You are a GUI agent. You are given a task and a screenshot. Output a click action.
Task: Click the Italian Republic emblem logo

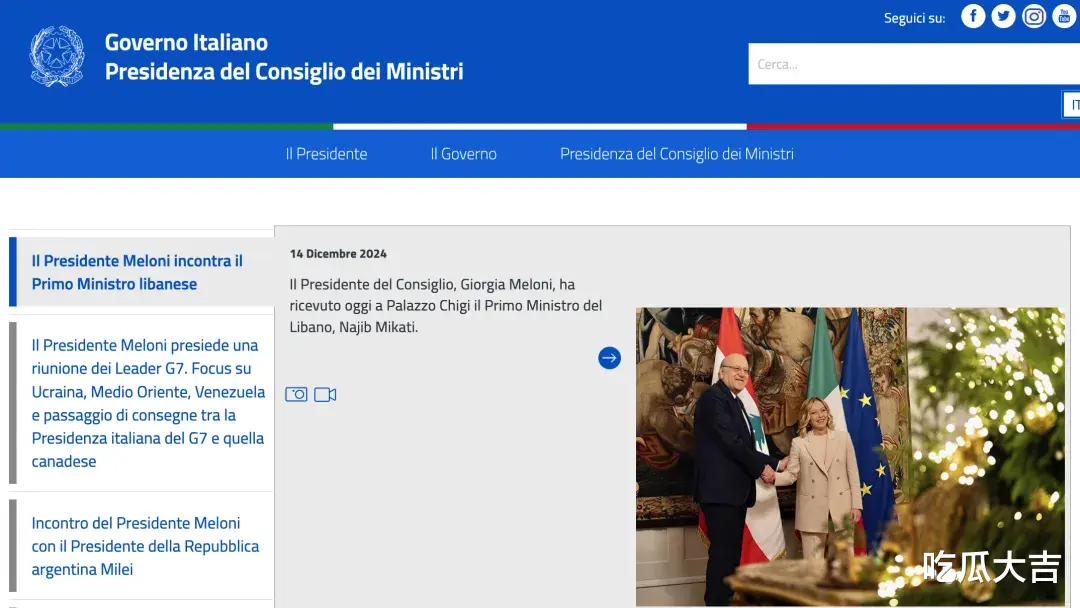57,56
